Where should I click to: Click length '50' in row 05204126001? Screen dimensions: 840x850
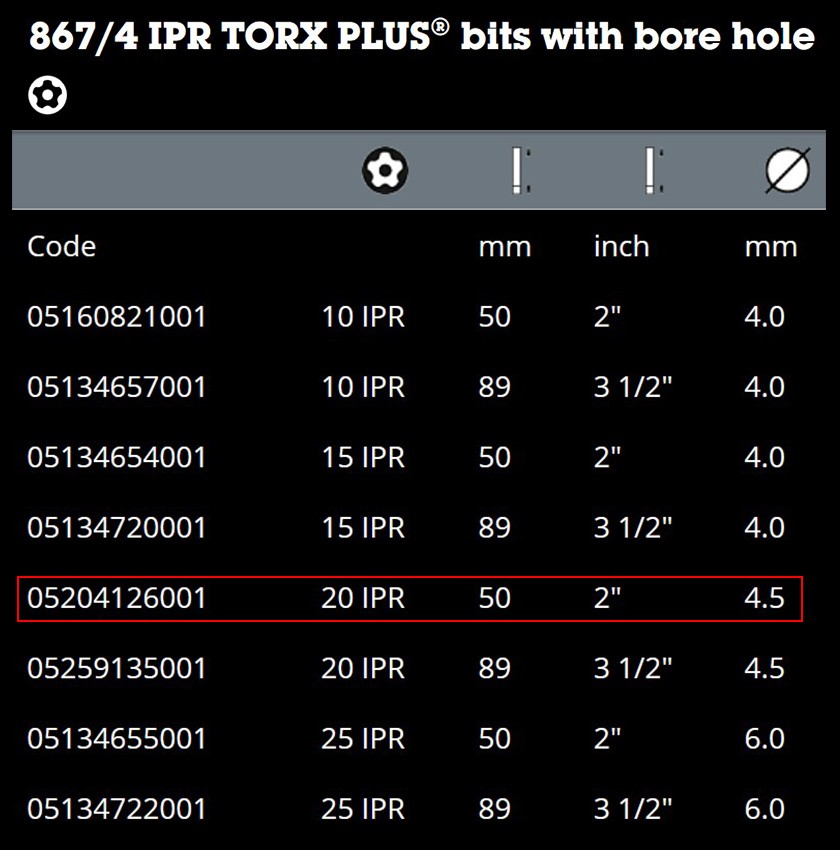tap(494, 598)
